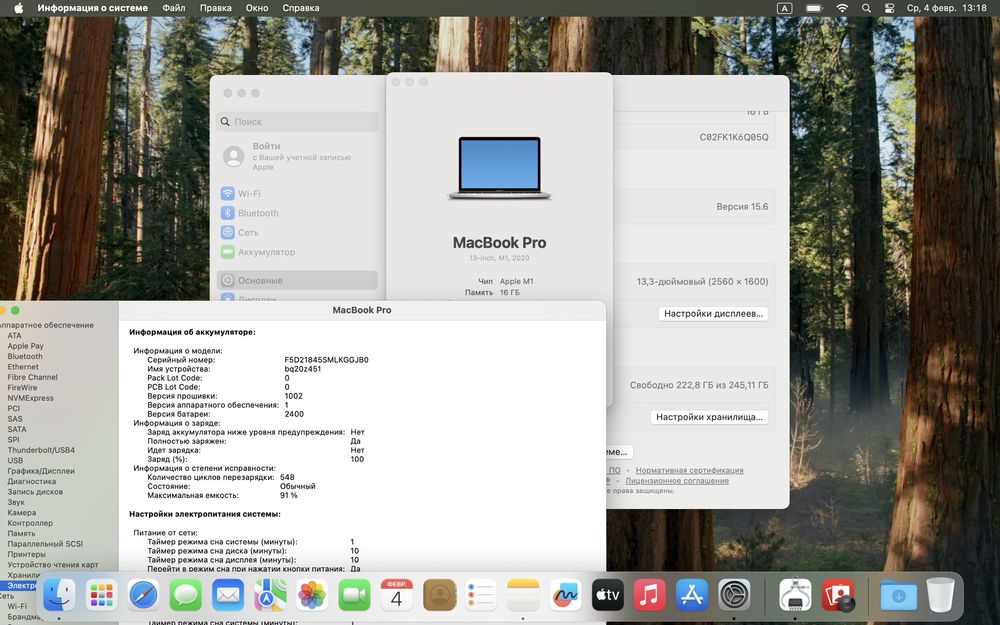Select Fibre Channel in hardware list

pos(33,377)
